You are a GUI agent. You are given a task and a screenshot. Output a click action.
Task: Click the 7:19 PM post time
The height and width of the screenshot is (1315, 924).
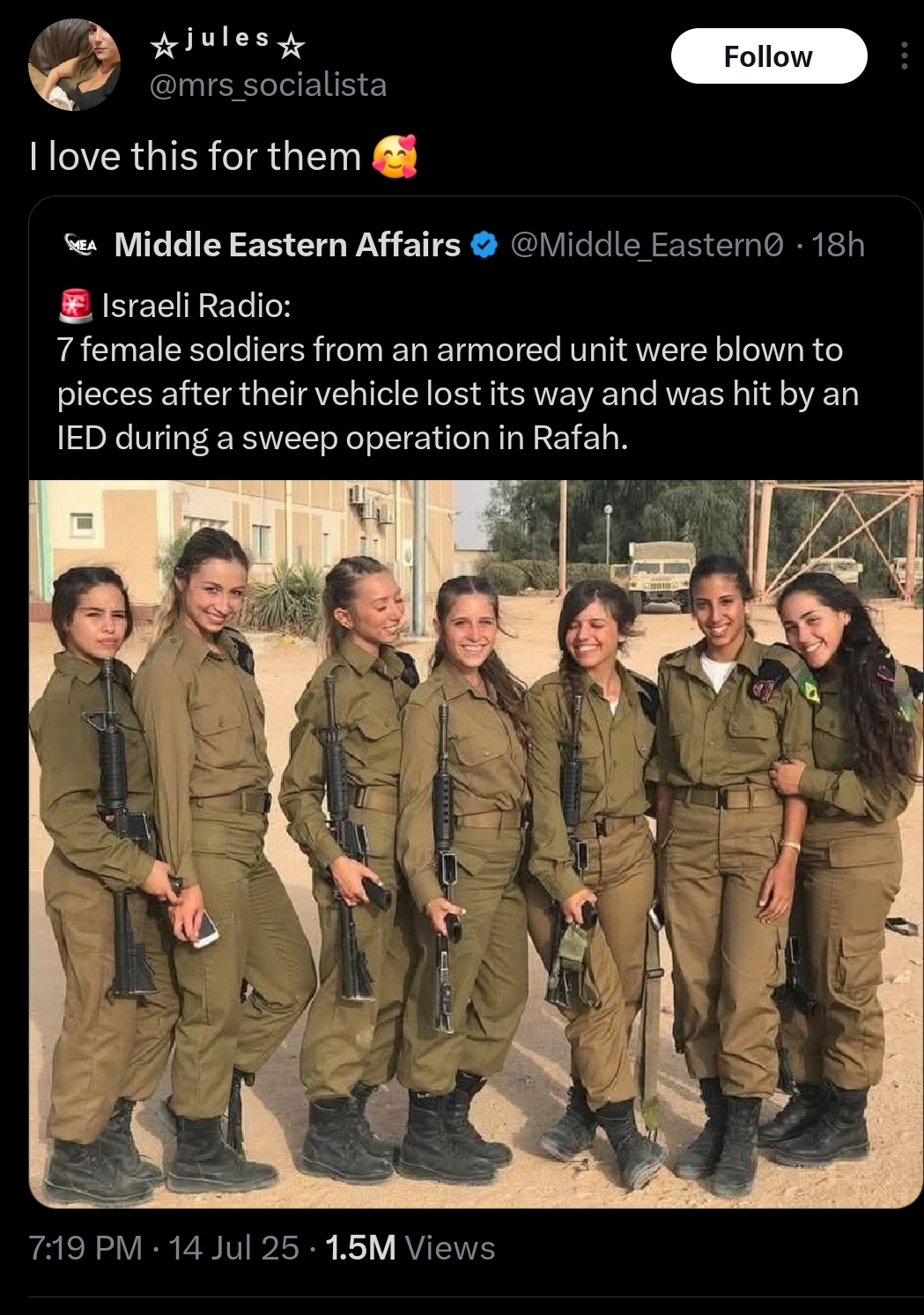pyautogui.click(x=85, y=1248)
